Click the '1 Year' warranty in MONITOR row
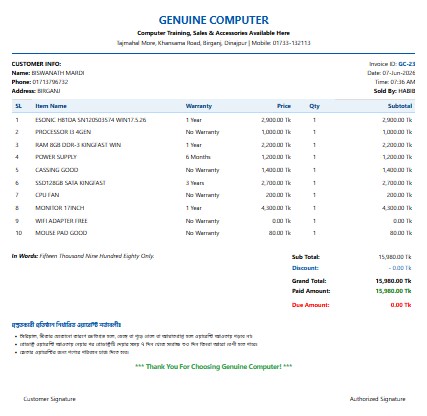The height and width of the screenshot is (416, 427). tap(194, 208)
